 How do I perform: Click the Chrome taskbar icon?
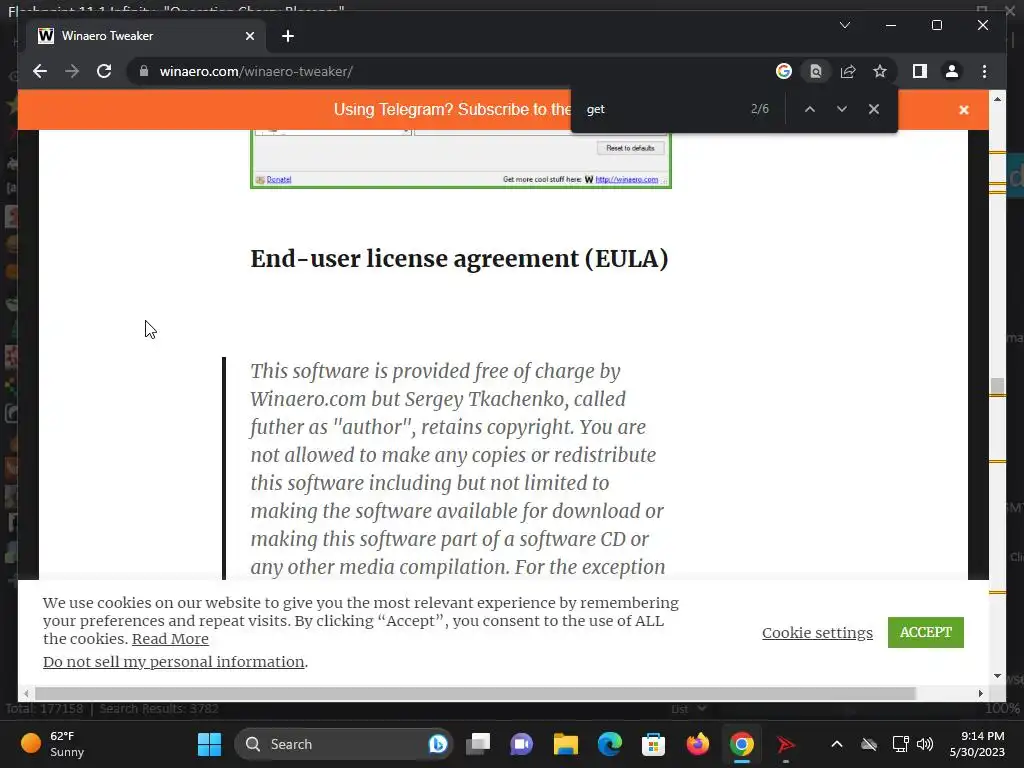[x=741, y=744]
